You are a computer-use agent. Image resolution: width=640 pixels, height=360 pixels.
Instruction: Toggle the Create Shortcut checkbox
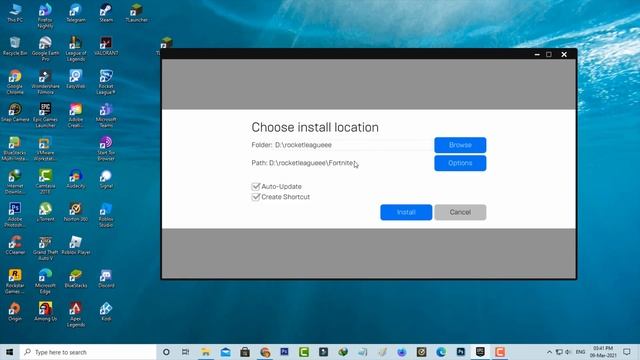[x=256, y=197]
